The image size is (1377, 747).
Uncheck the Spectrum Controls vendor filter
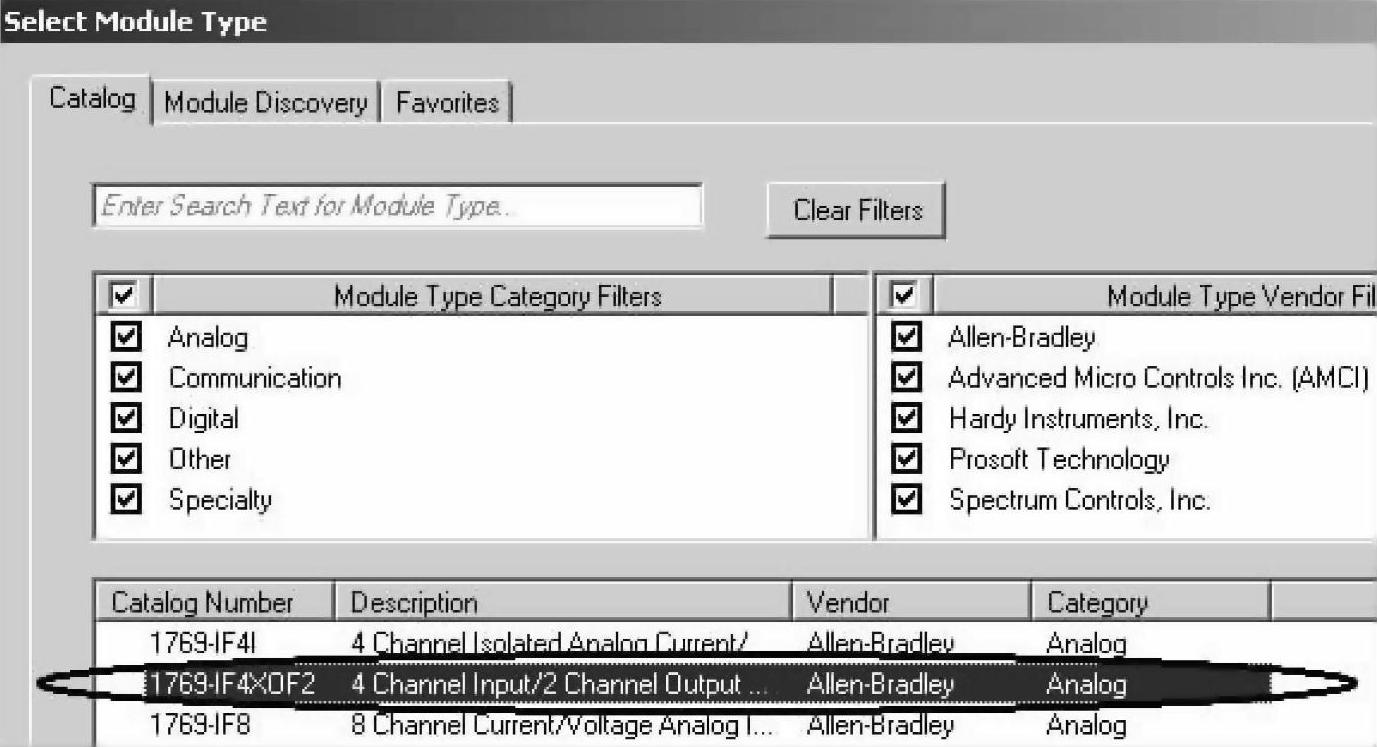(906, 499)
